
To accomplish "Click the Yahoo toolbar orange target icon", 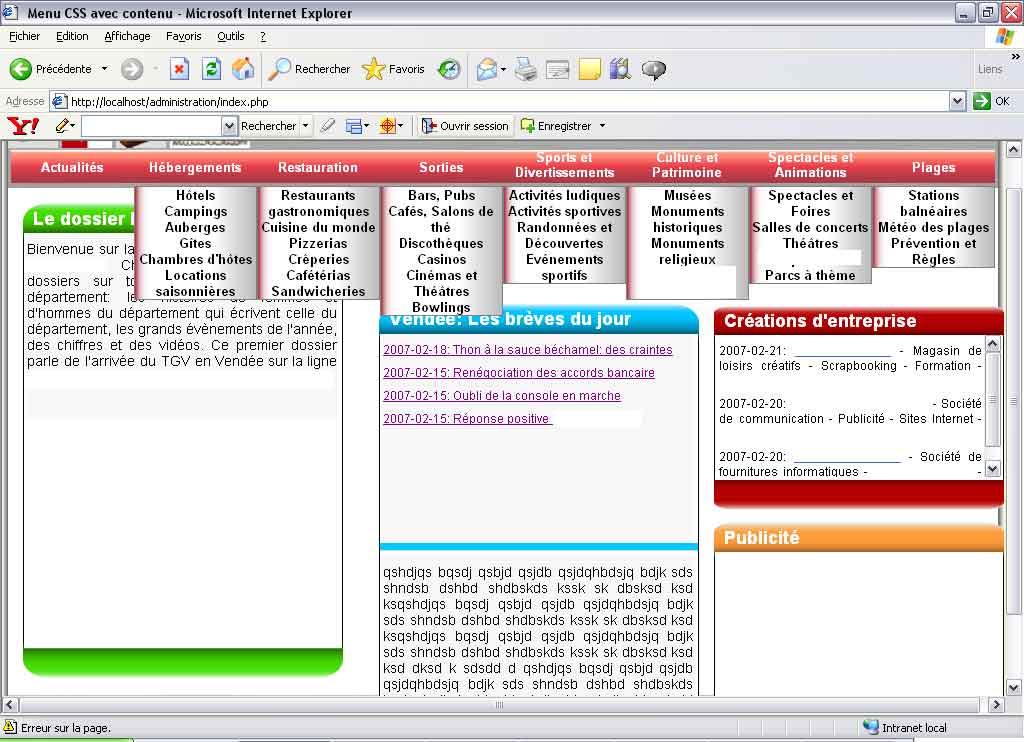I will click(388, 125).
